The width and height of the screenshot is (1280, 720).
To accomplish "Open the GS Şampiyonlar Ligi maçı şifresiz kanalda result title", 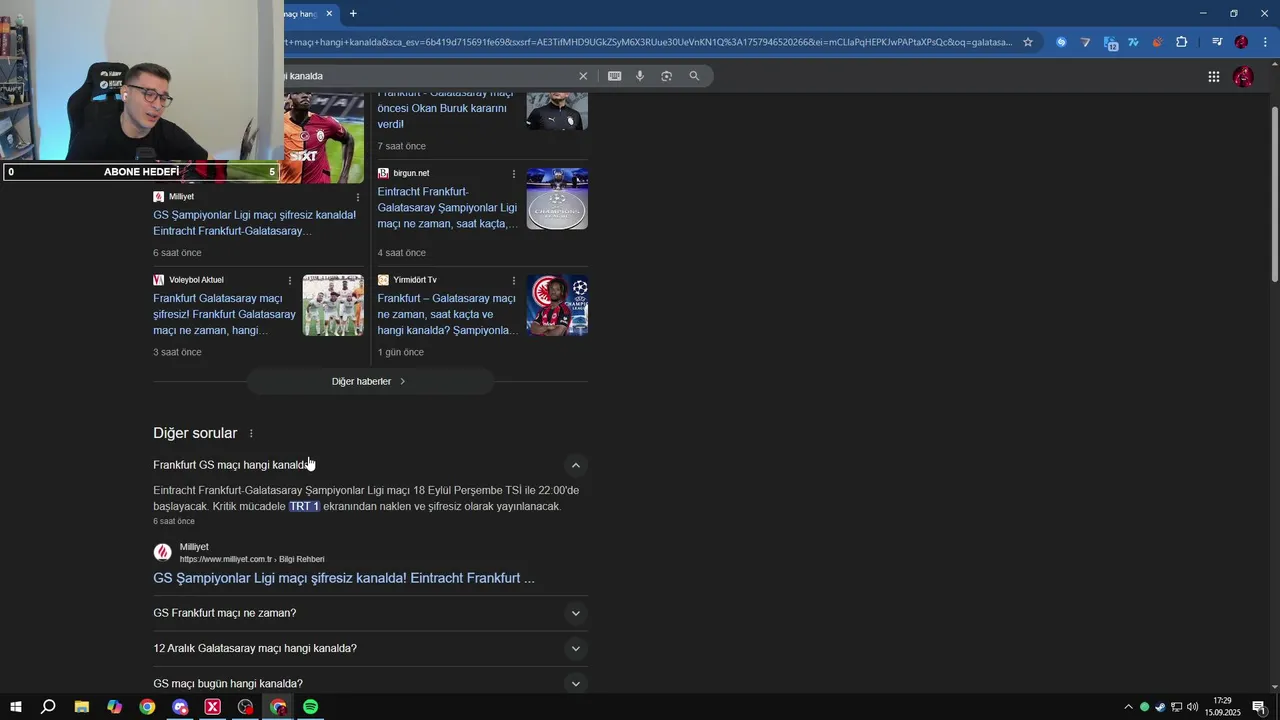I will tap(344, 578).
